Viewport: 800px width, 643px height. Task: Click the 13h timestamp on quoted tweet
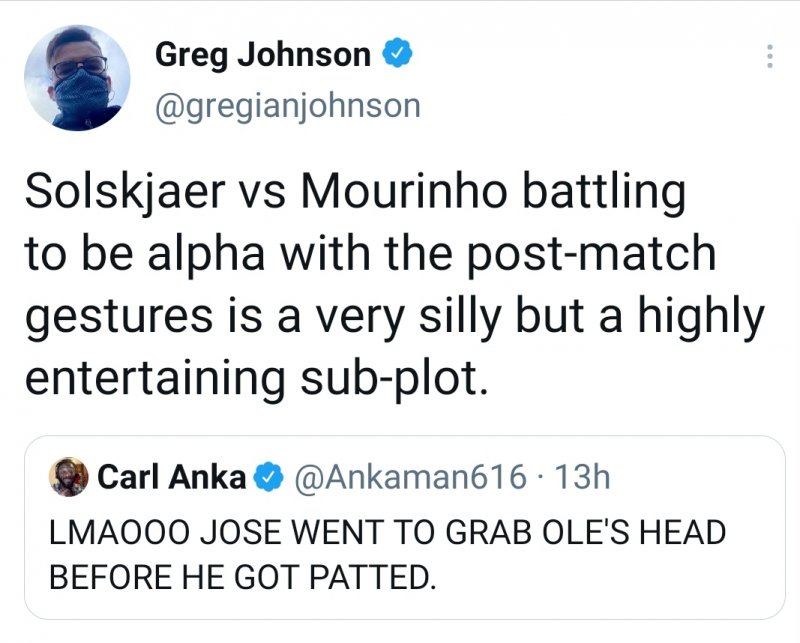point(579,477)
